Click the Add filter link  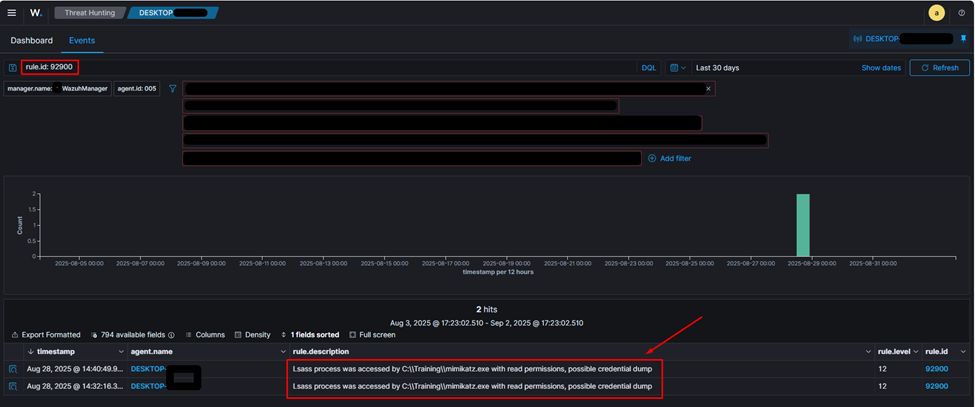[x=675, y=158]
